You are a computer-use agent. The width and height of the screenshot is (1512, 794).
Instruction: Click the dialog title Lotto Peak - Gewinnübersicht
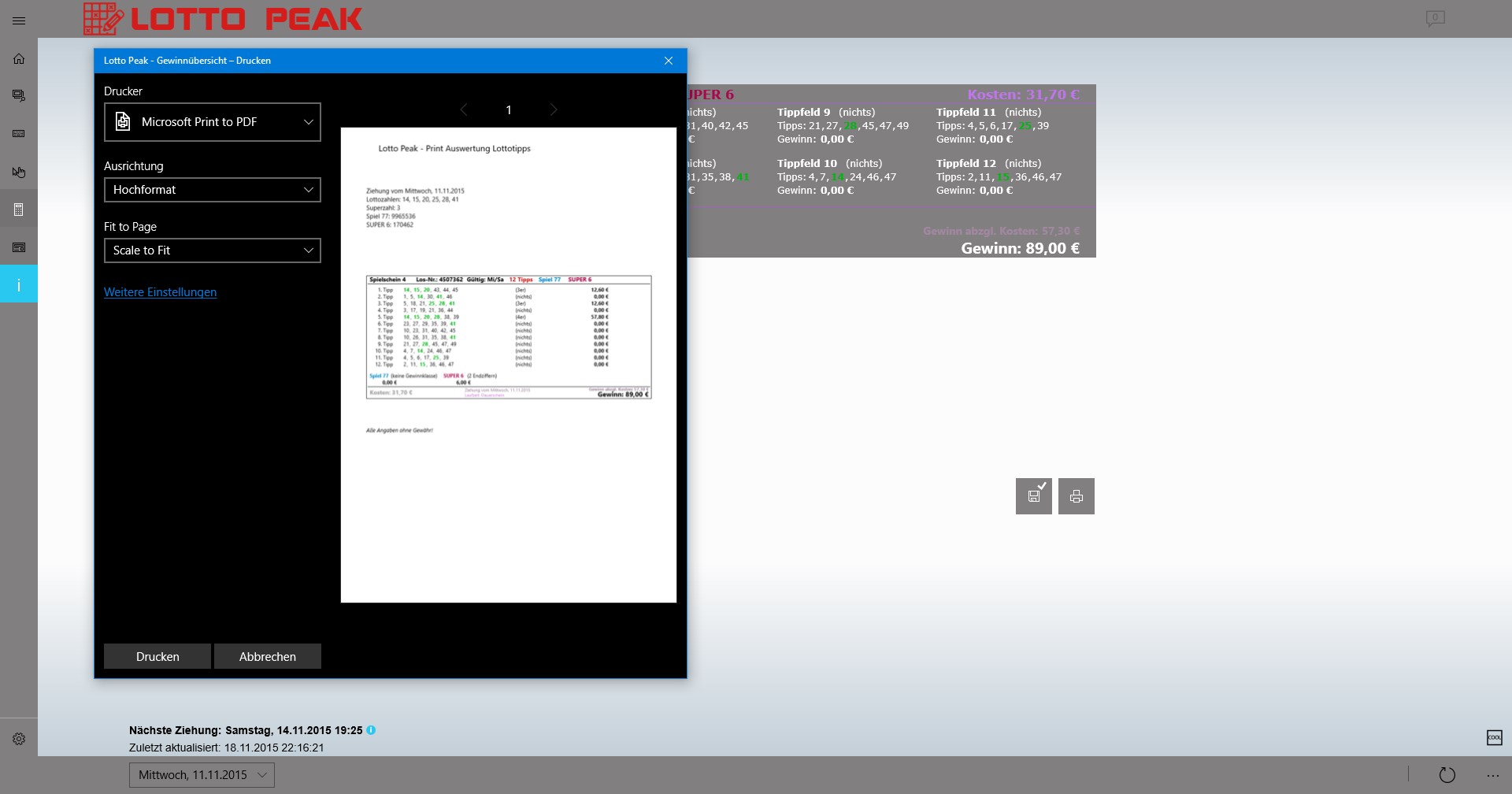(187, 61)
